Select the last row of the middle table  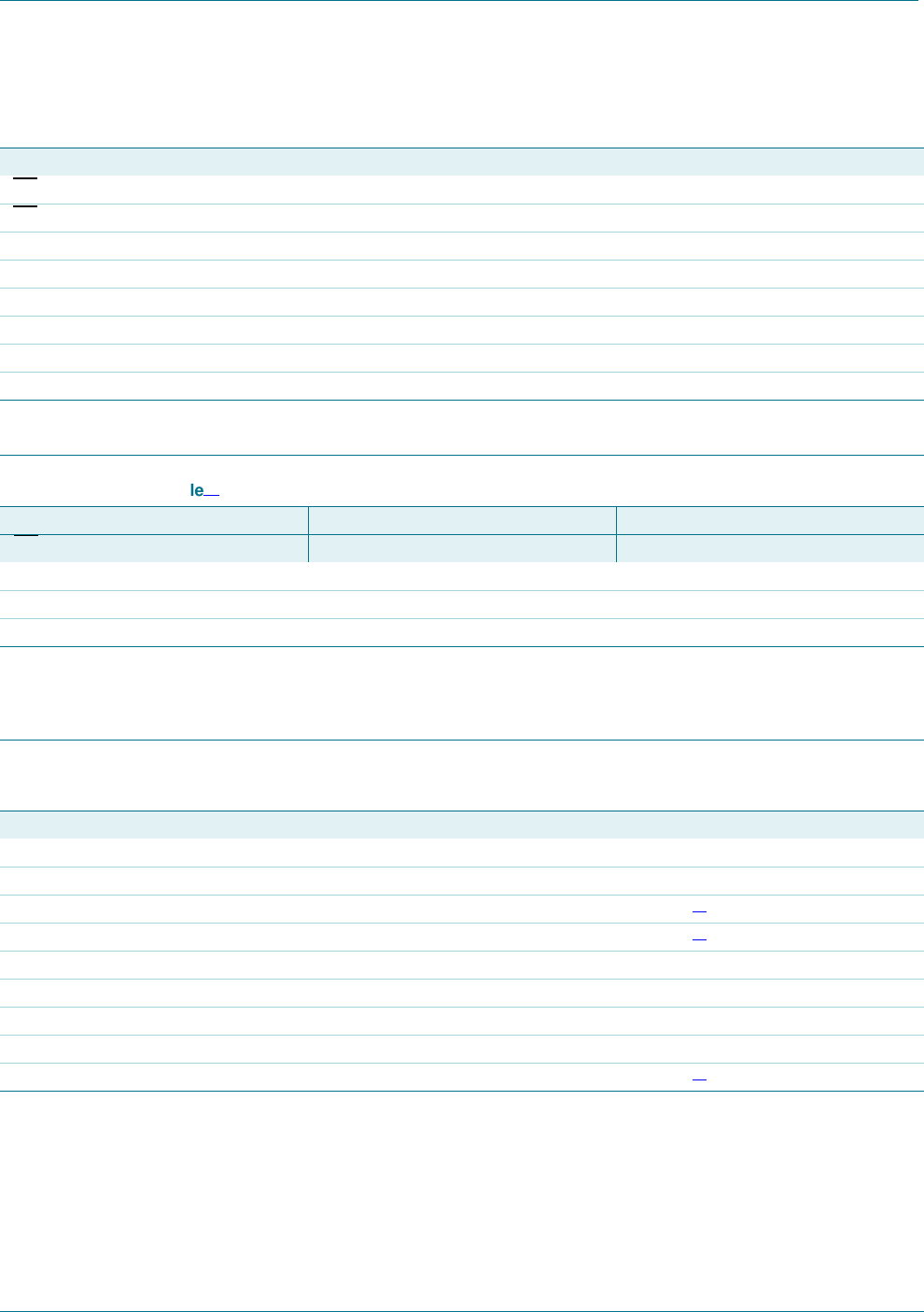pyautogui.click(x=462, y=633)
